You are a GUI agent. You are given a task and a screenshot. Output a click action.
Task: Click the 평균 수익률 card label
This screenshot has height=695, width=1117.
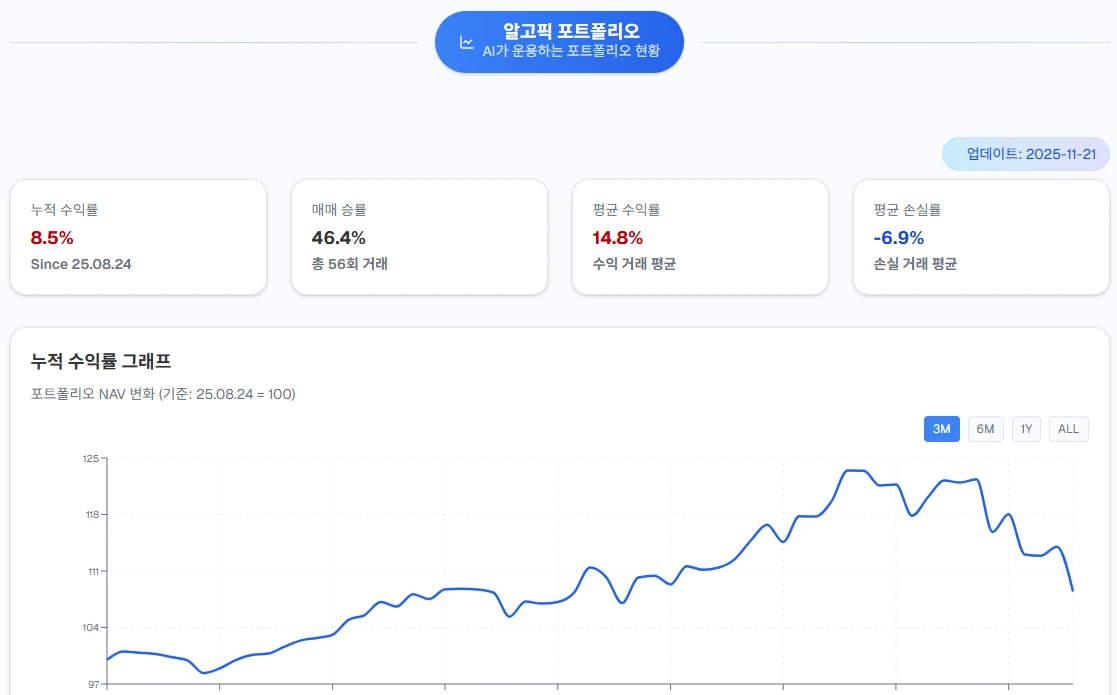pyautogui.click(x=626, y=210)
